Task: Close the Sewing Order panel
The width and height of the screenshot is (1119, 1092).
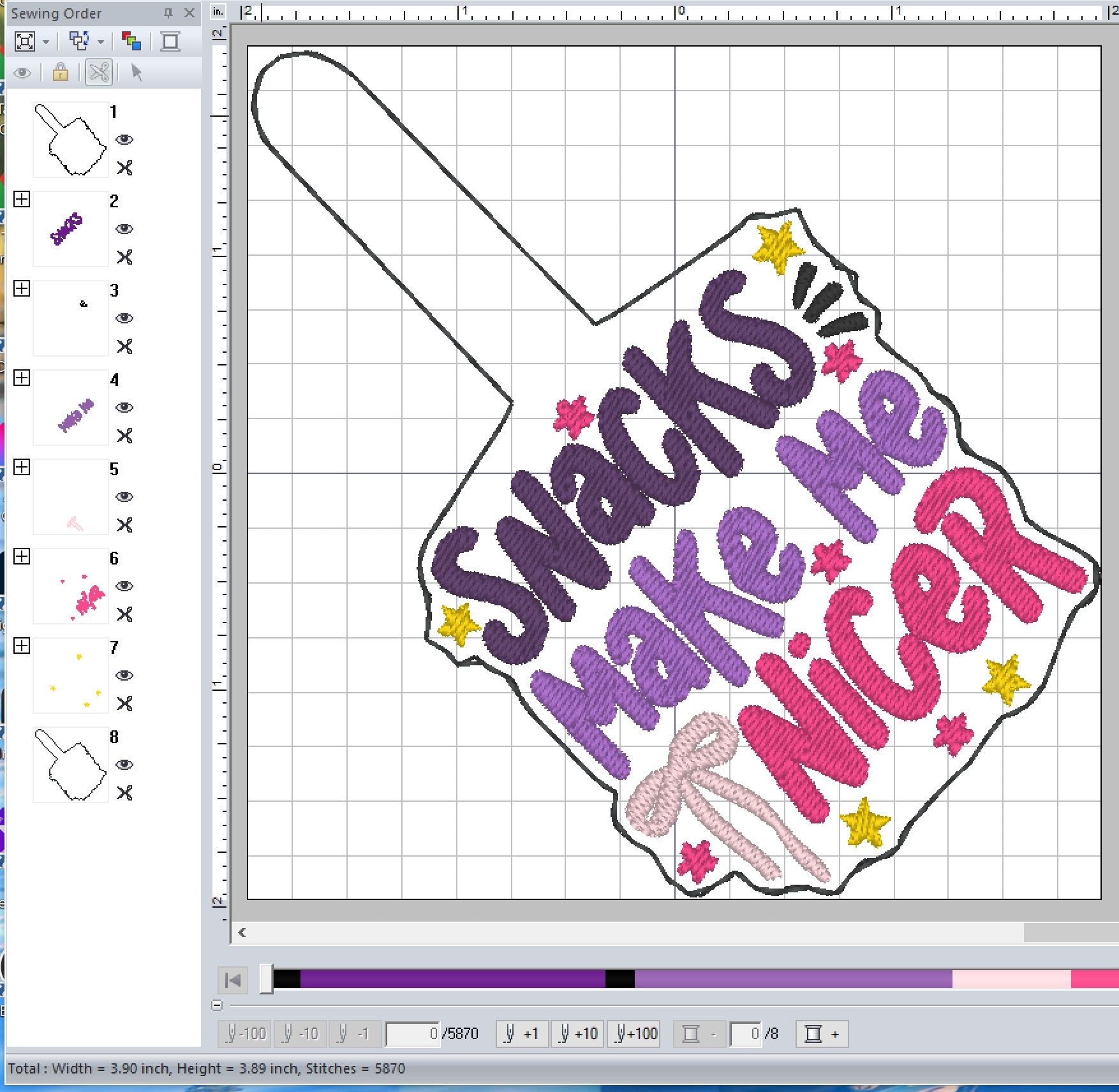Action: coord(189,13)
